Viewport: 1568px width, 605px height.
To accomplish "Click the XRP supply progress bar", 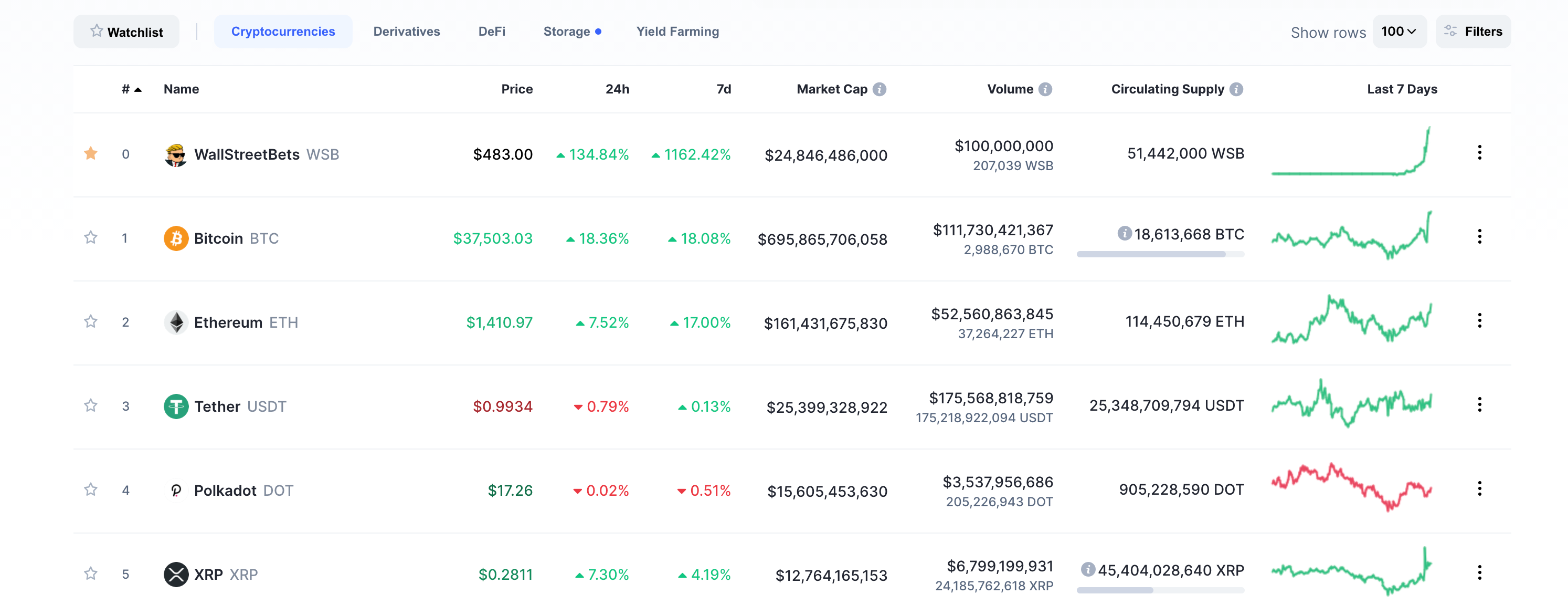I will click(1160, 591).
